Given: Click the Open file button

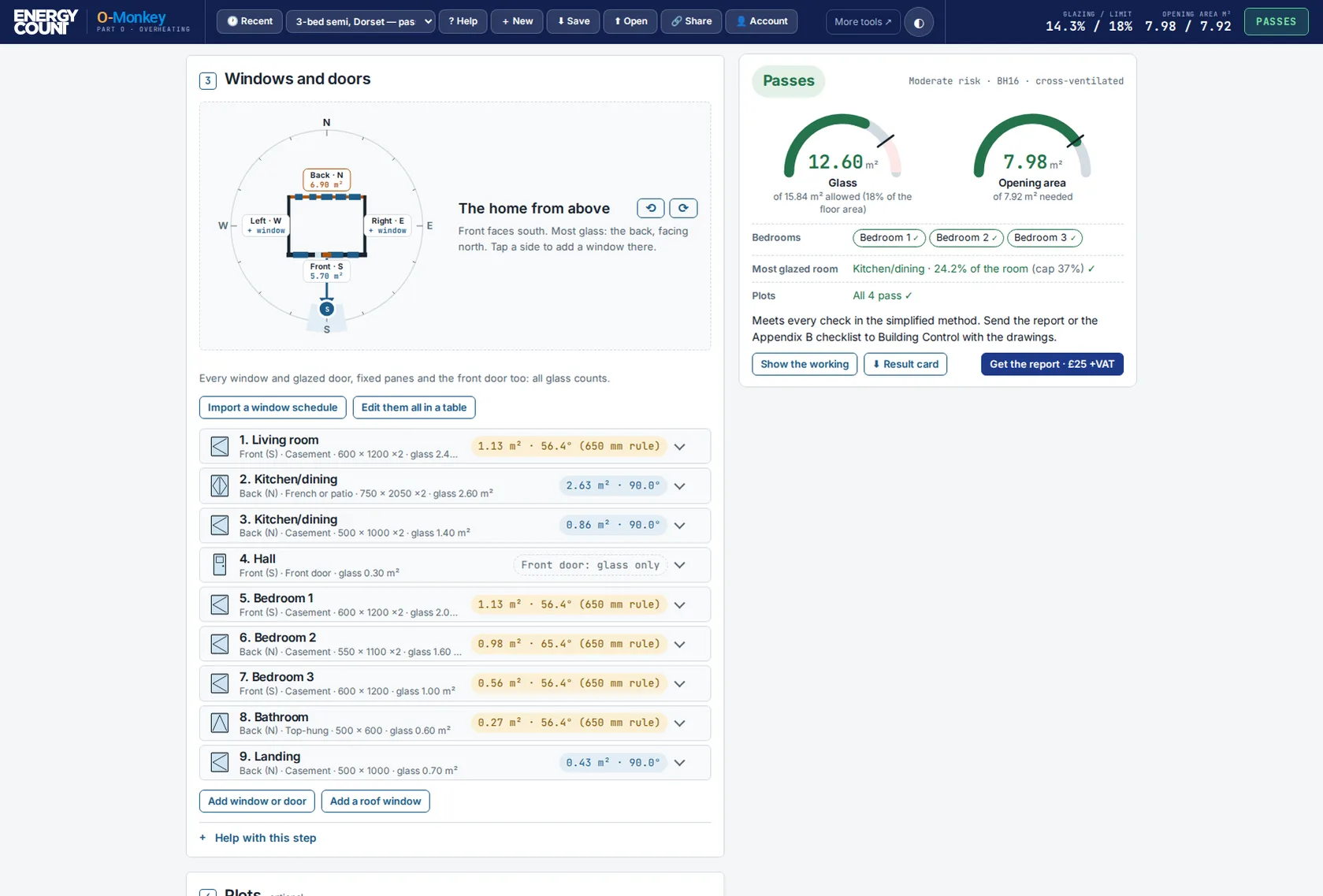Looking at the screenshot, I should pyautogui.click(x=630, y=21).
